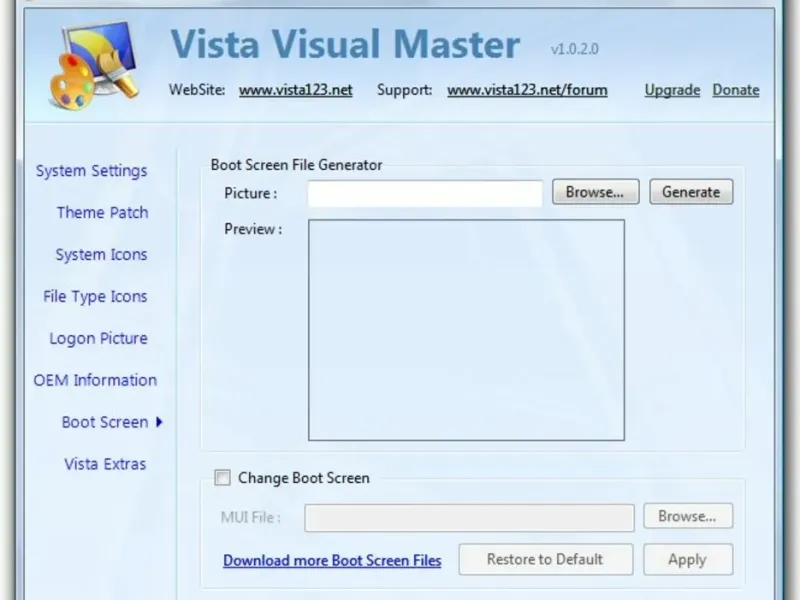Open the Theme Patch section
The image size is (800, 600).
(x=103, y=212)
